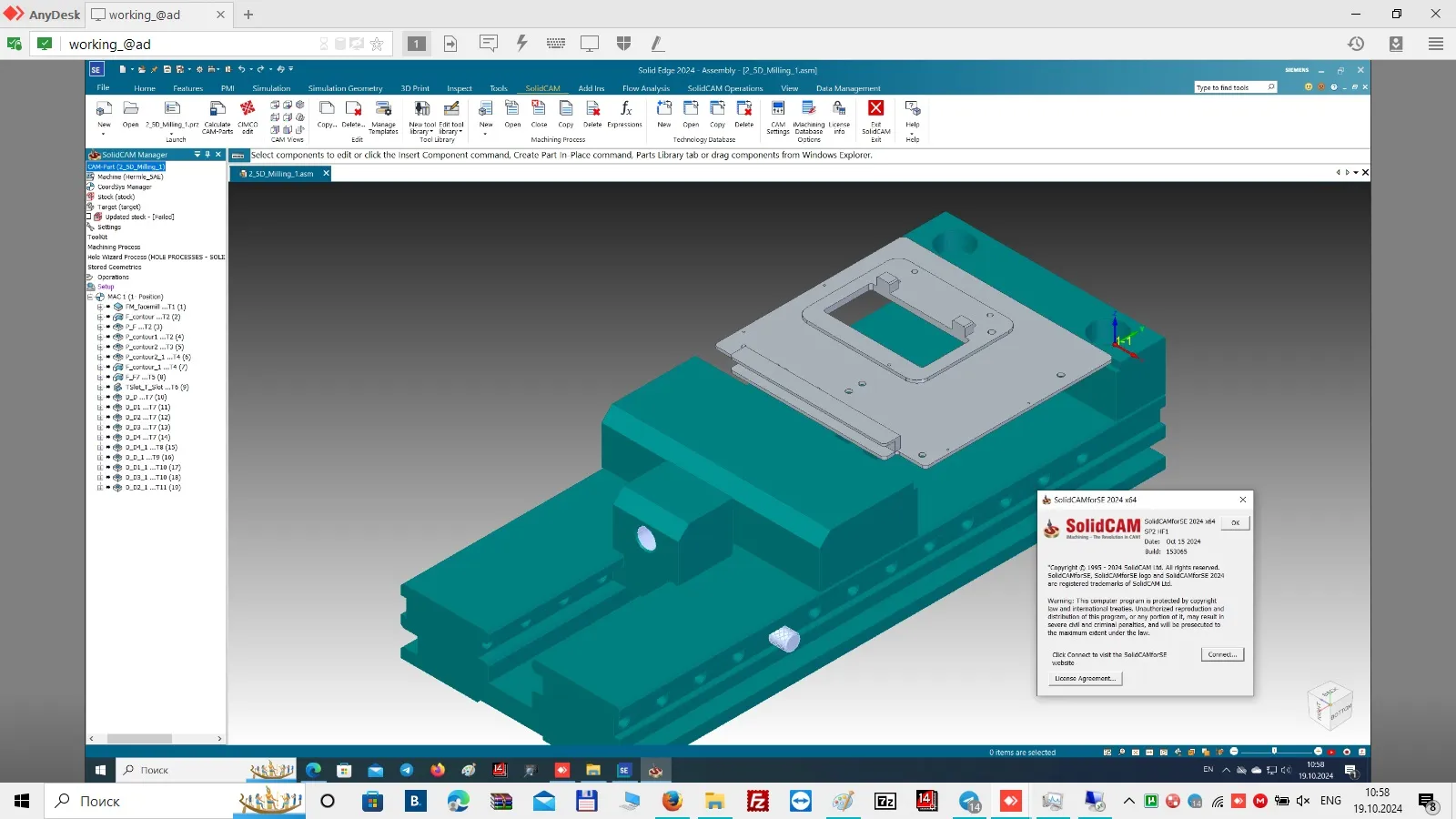This screenshot has width=1456, height=819.
Task: Select the Setup tree item
Action: click(x=106, y=287)
